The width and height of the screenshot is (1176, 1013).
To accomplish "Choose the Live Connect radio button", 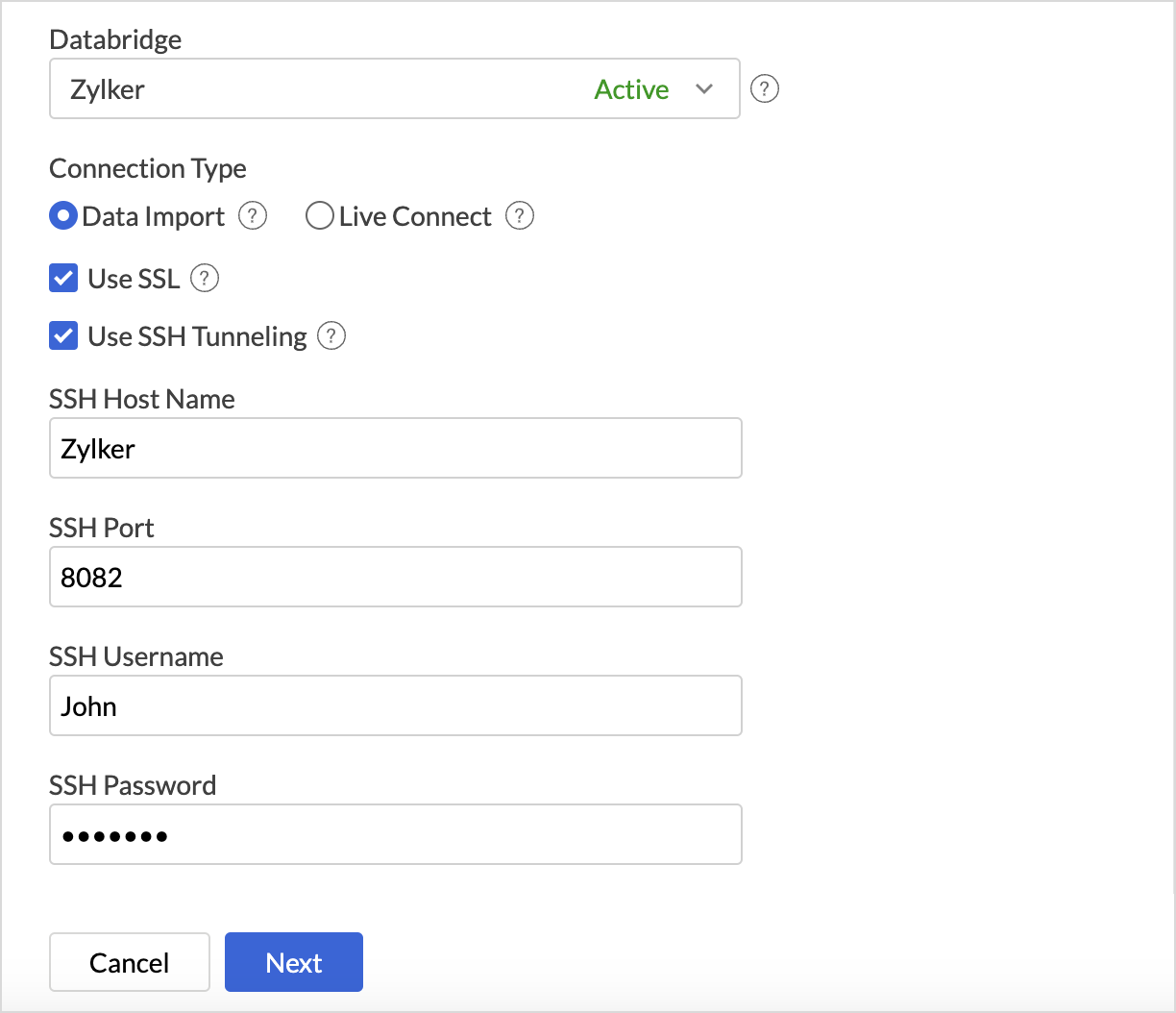I will tap(319, 216).
